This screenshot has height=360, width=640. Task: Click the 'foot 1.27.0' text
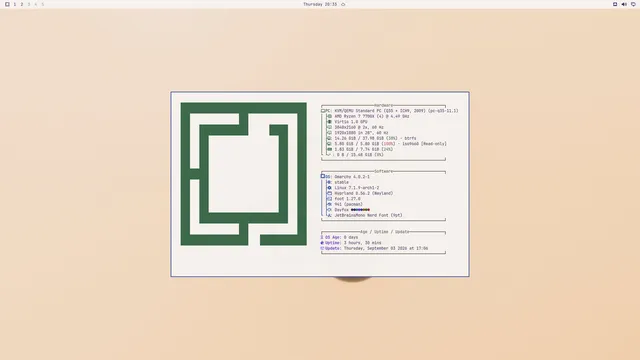[x=347, y=199]
